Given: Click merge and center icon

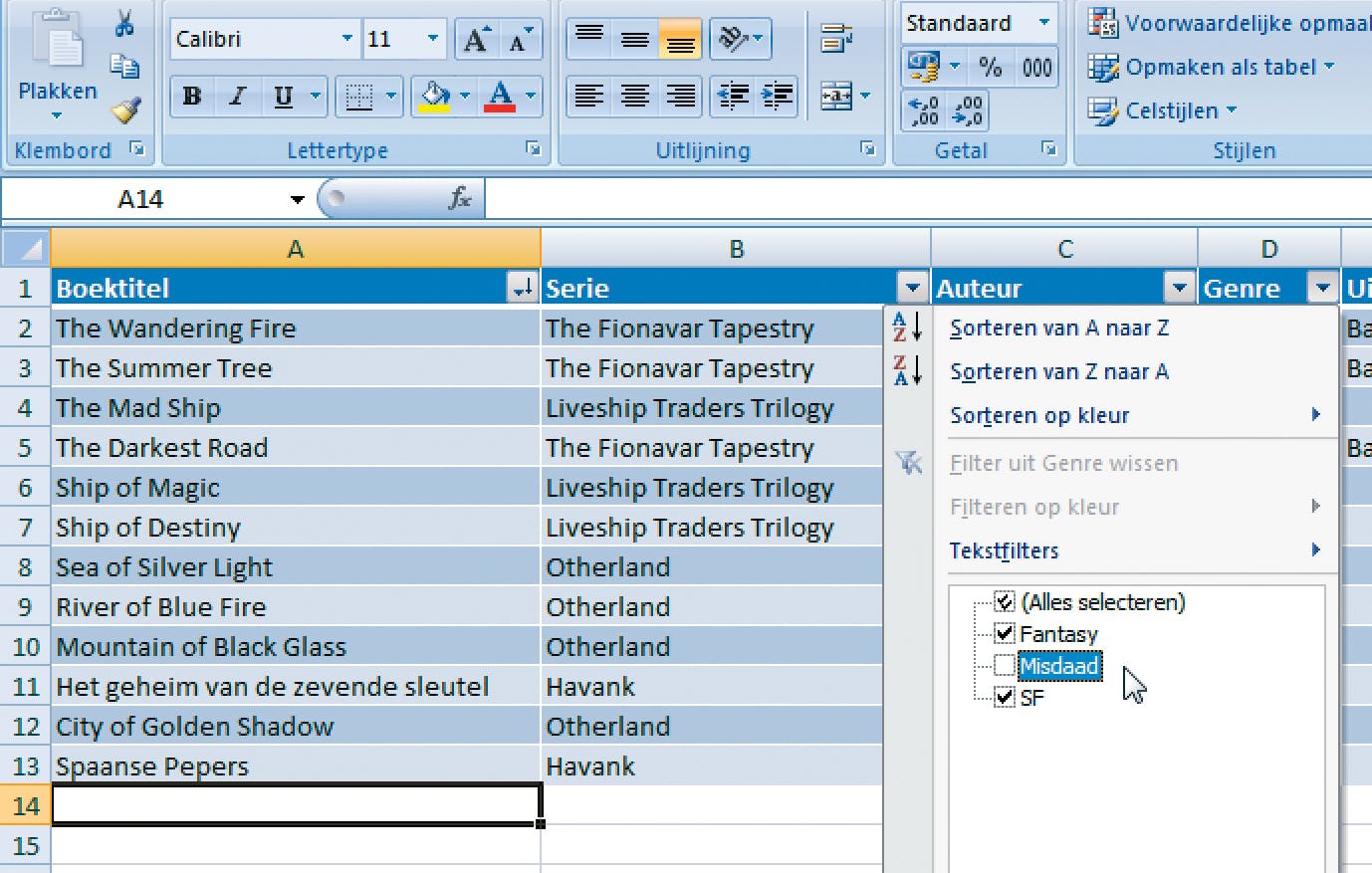Looking at the screenshot, I should tap(835, 96).
